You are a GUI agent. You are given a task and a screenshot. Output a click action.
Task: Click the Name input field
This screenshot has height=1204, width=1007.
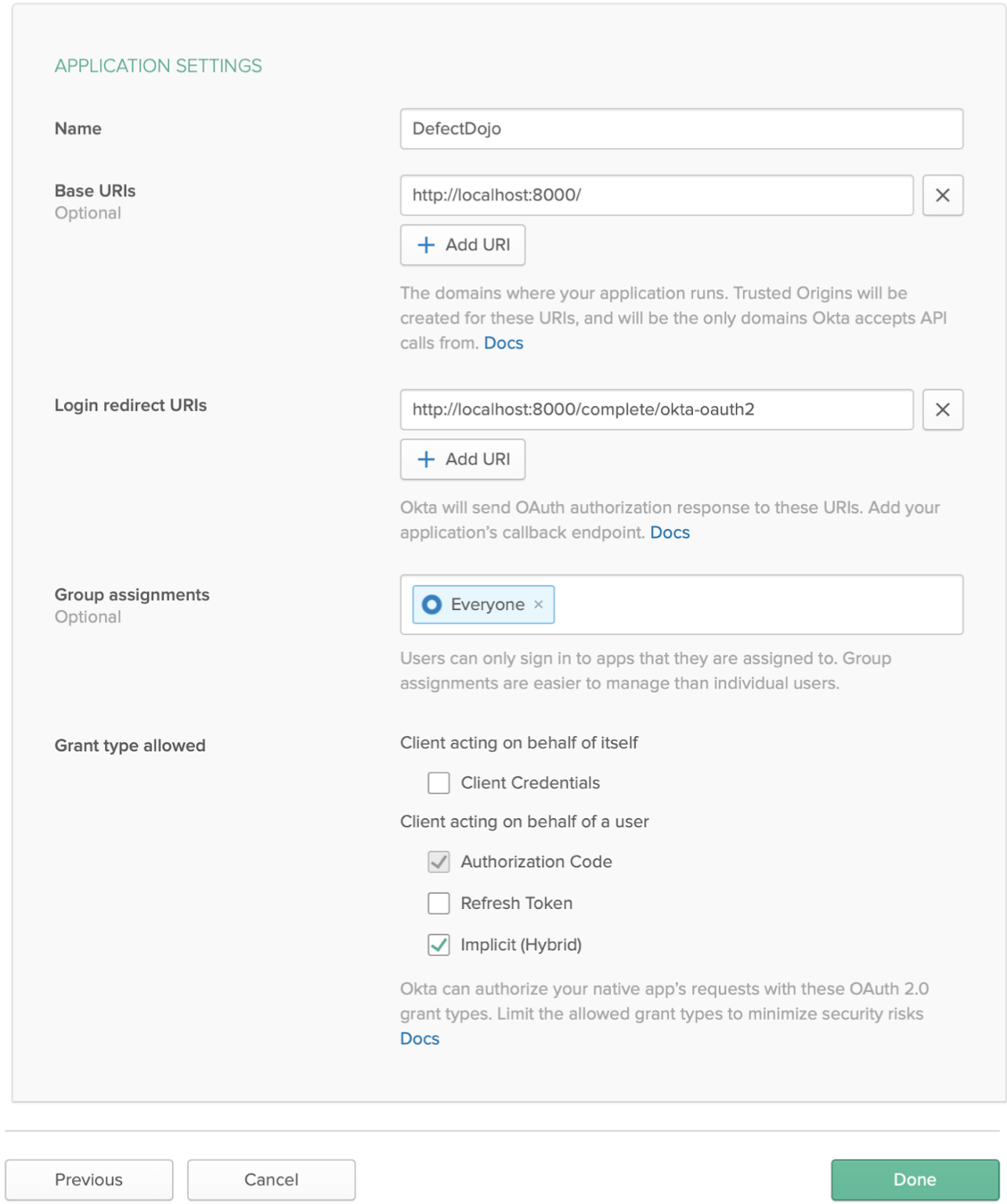pos(680,129)
